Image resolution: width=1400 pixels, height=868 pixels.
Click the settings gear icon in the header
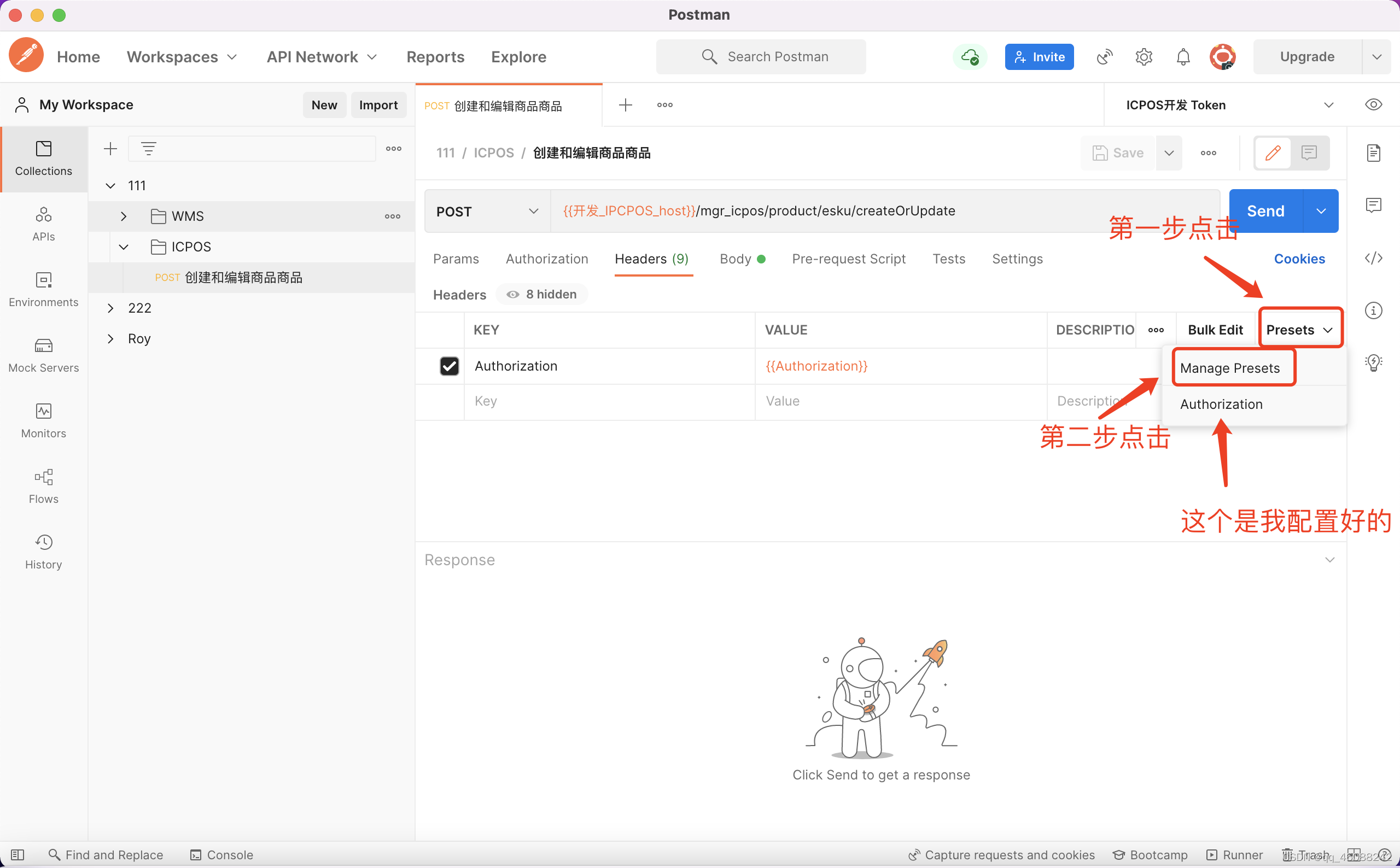(x=1144, y=57)
